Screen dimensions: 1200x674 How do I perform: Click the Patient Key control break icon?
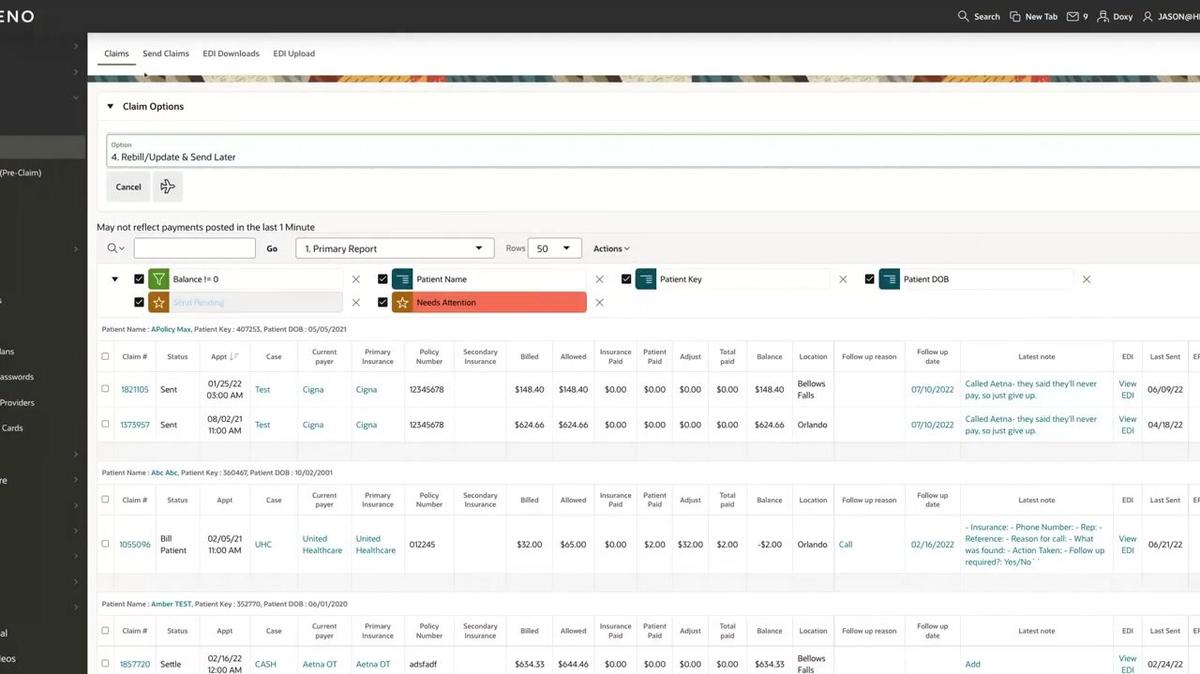point(646,280)
